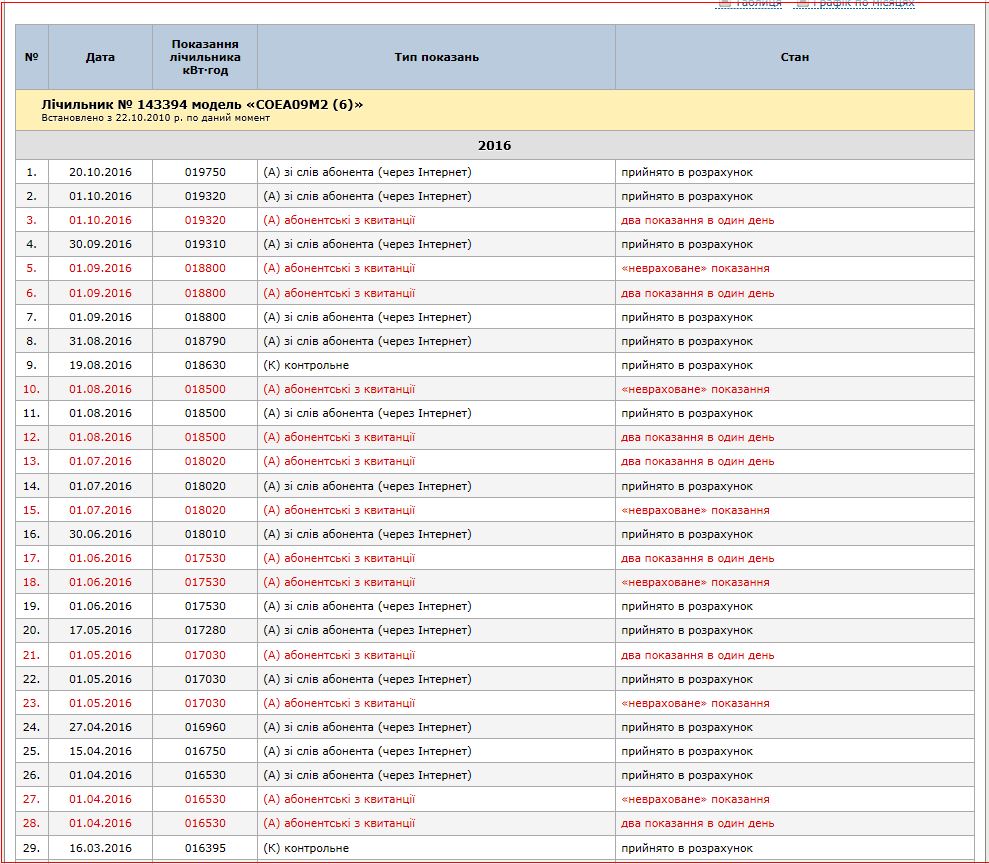Click reading 018010 in row 16
The image size is (989, 864).
click(x=205, y=534)
